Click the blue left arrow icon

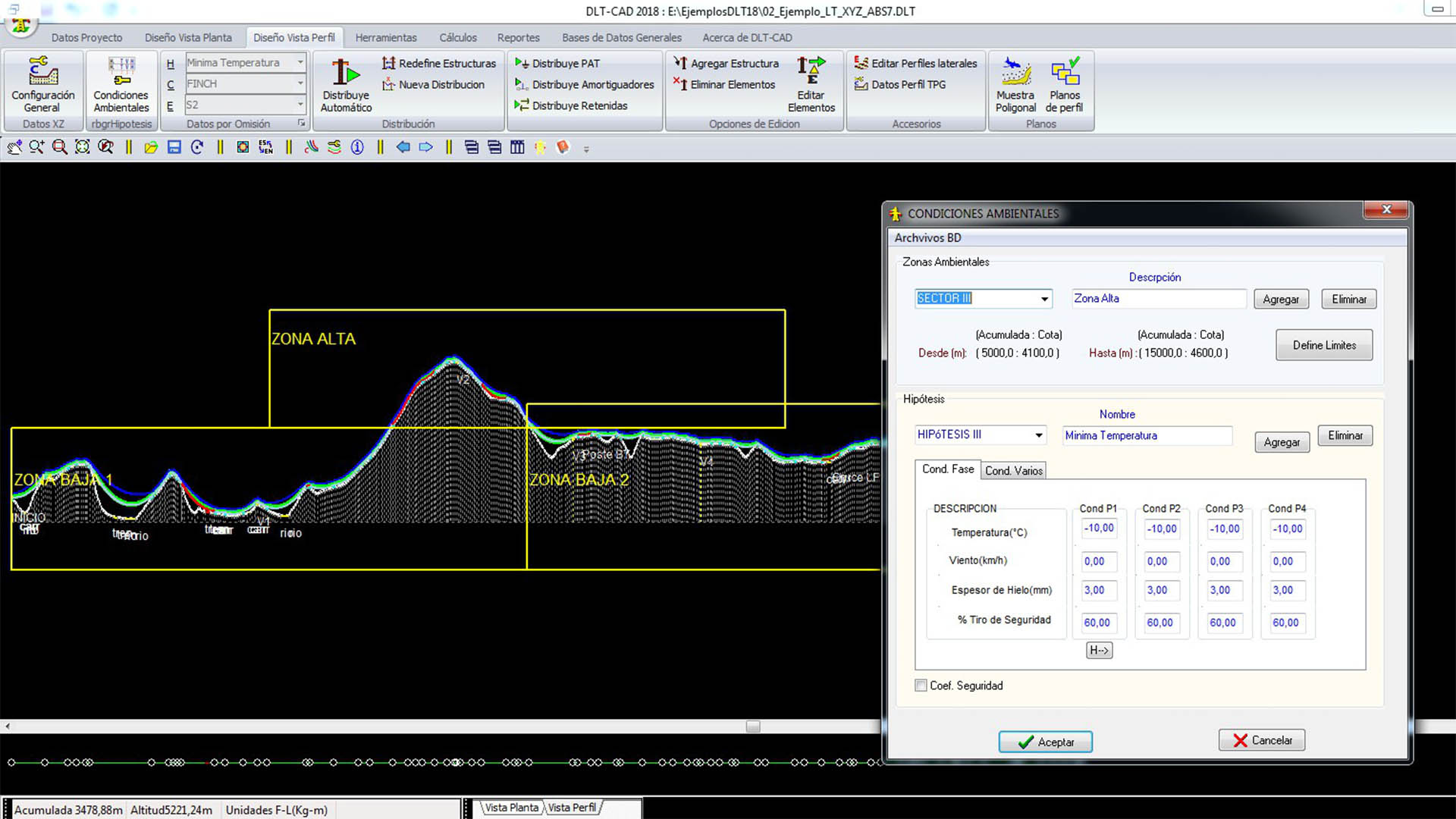point(403,147)
